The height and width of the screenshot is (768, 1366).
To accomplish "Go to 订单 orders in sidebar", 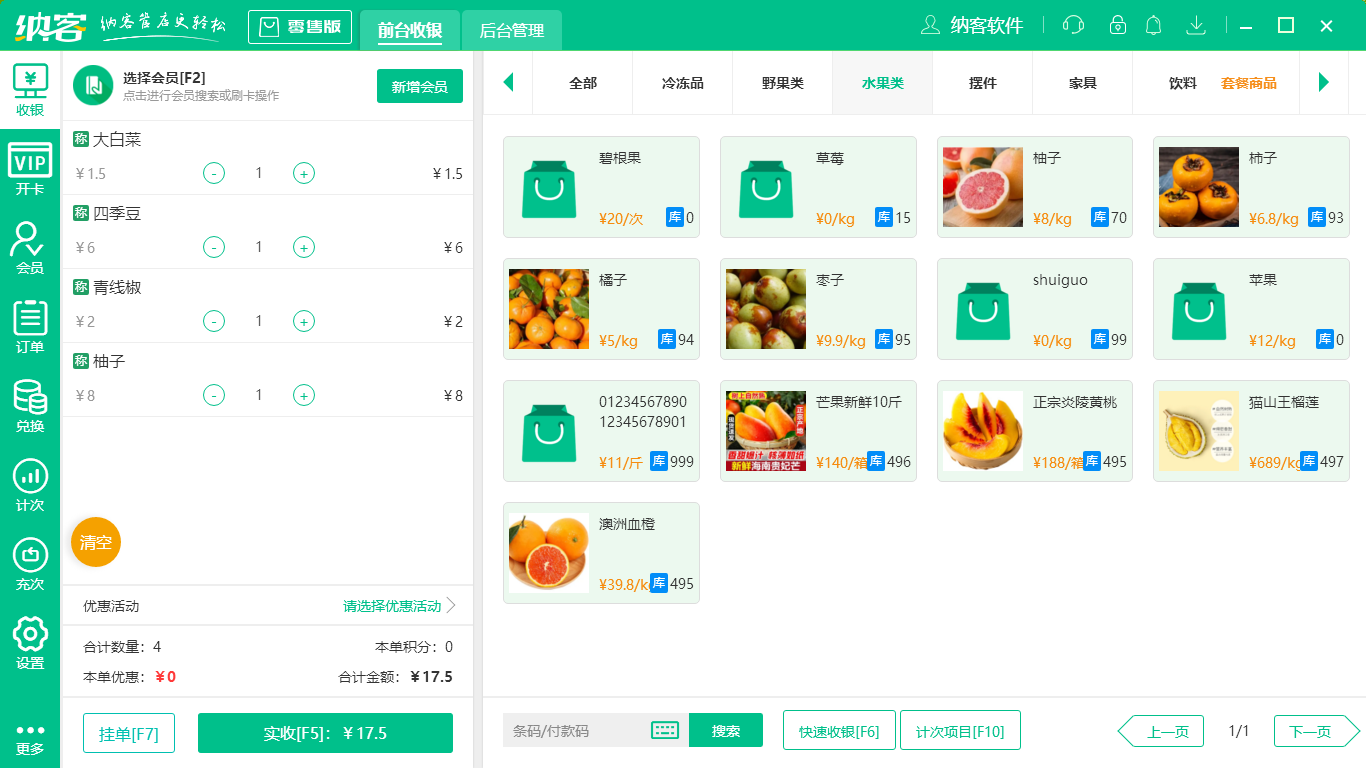I will pyautogui.click(x=30, y=326).
